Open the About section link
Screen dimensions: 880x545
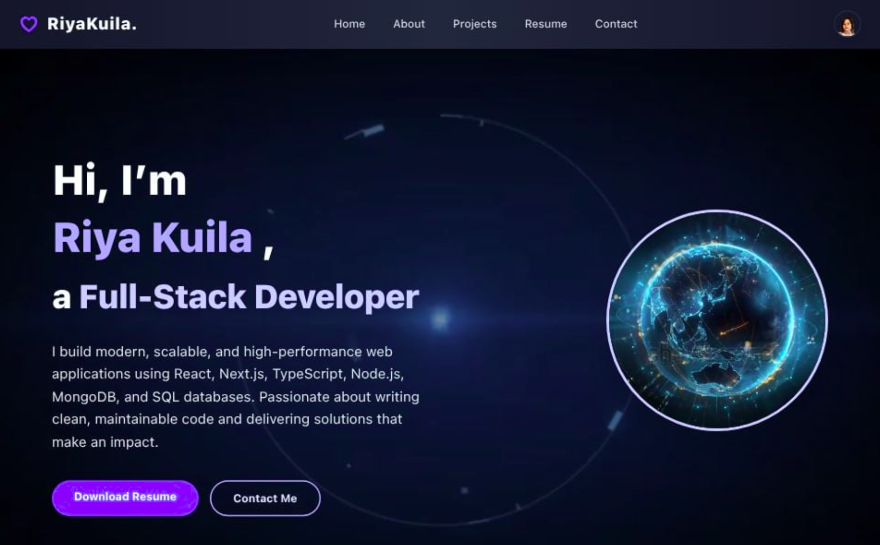click(409, 24)
